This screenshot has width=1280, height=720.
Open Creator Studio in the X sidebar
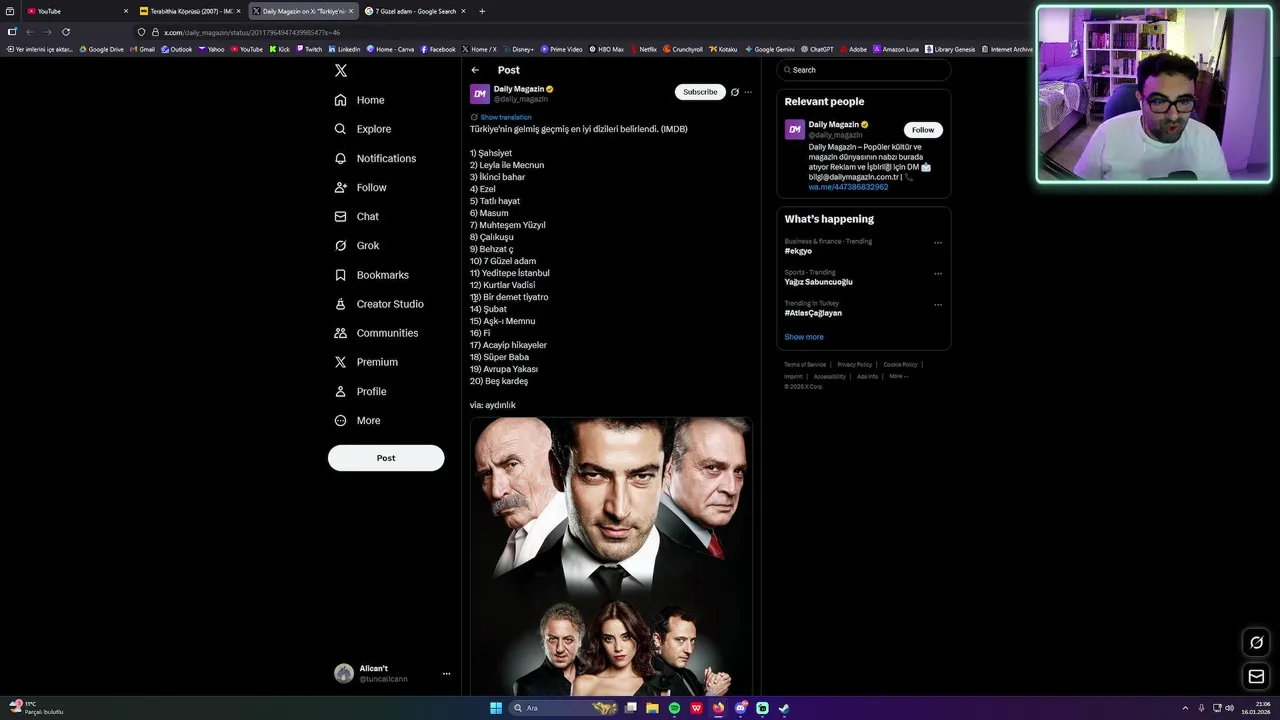379,304
